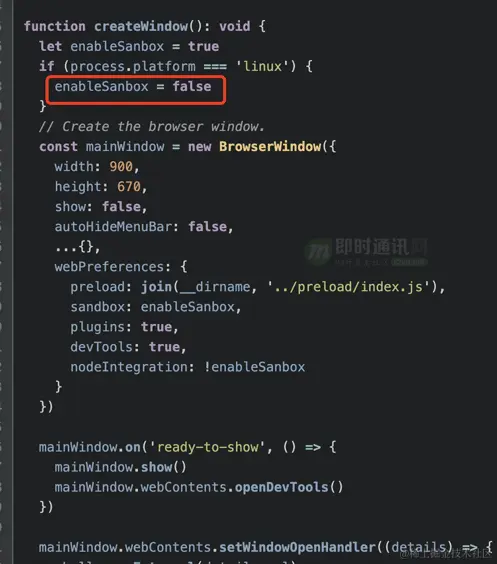The width and height of the screenshot is (497, 564).
Task: Click the setWindowOpenHandler method name
Action: [x=297, y=547]
